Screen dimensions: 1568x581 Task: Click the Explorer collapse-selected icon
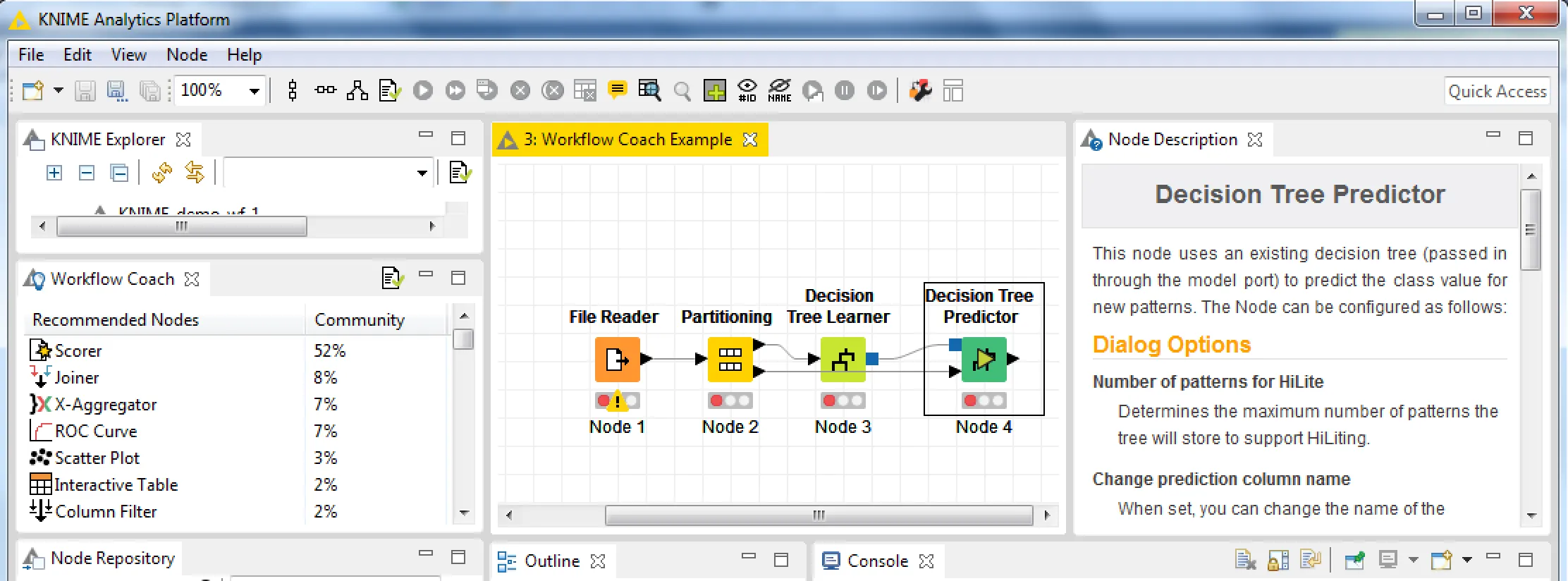pyautogui.click(x=120, y=173)
